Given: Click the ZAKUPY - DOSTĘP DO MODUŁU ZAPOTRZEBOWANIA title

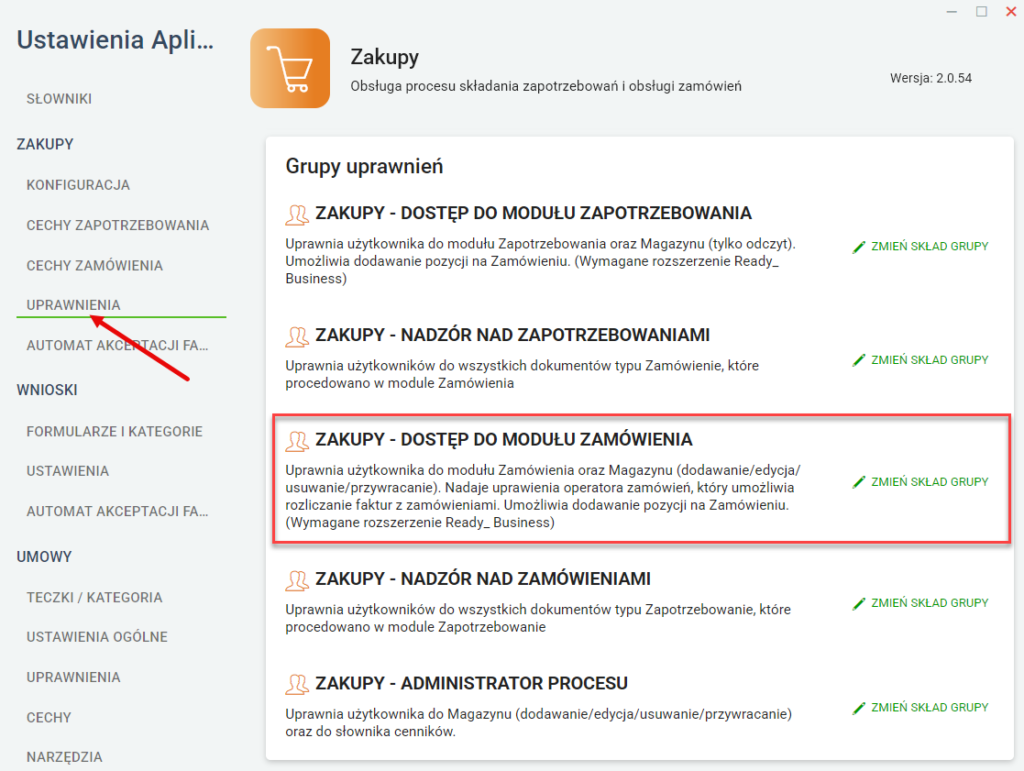Looking at the screenshot, I should [534, 213].
